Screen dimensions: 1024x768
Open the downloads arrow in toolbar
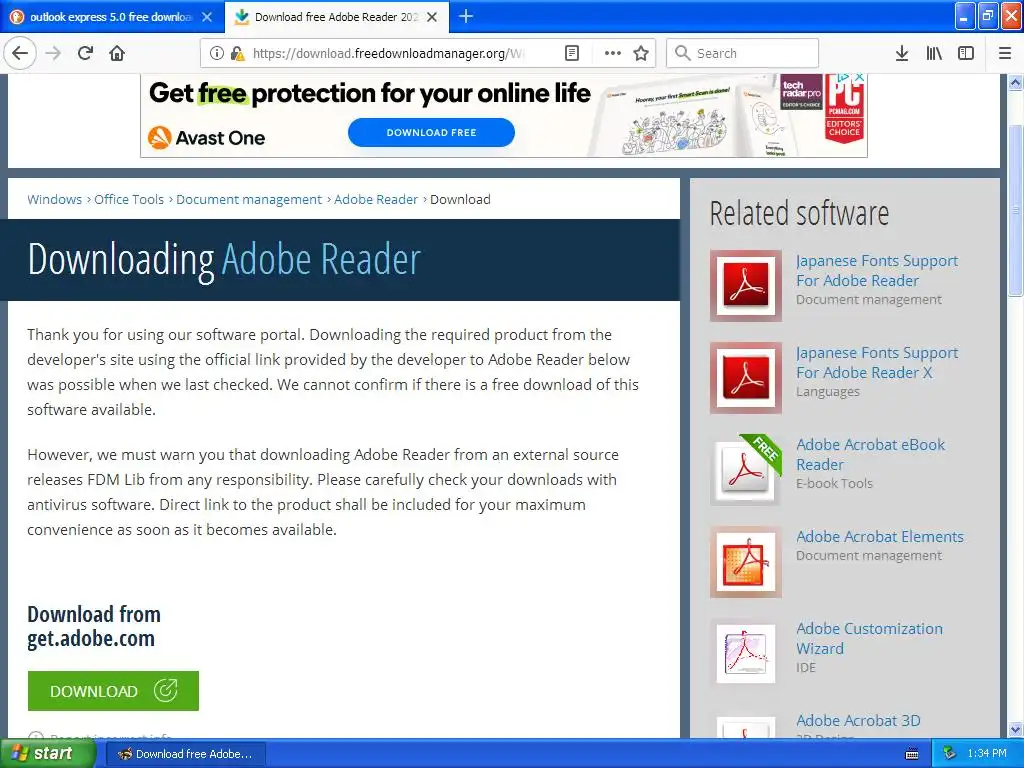902,53
